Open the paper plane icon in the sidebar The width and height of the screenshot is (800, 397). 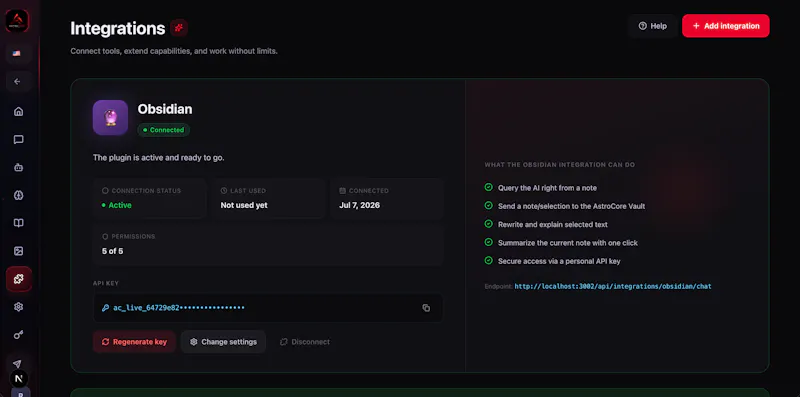click(17, 364)
